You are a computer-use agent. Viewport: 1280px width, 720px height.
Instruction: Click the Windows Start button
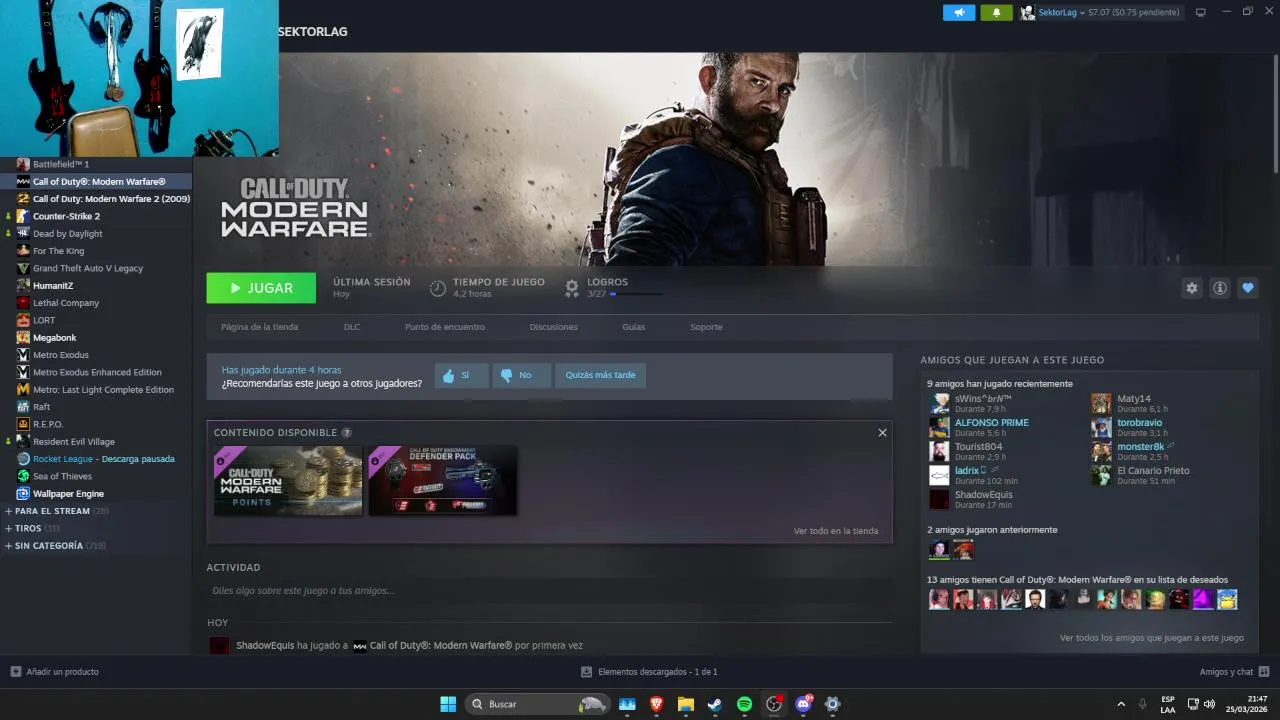coord(448,704)
